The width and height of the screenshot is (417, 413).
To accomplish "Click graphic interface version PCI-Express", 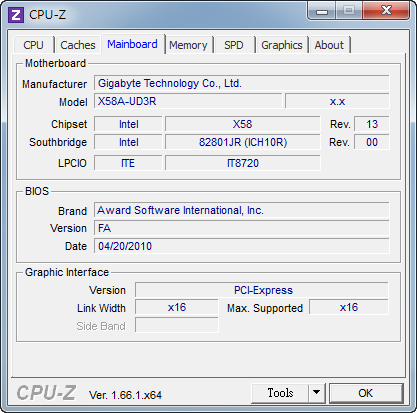I will 262,290.
